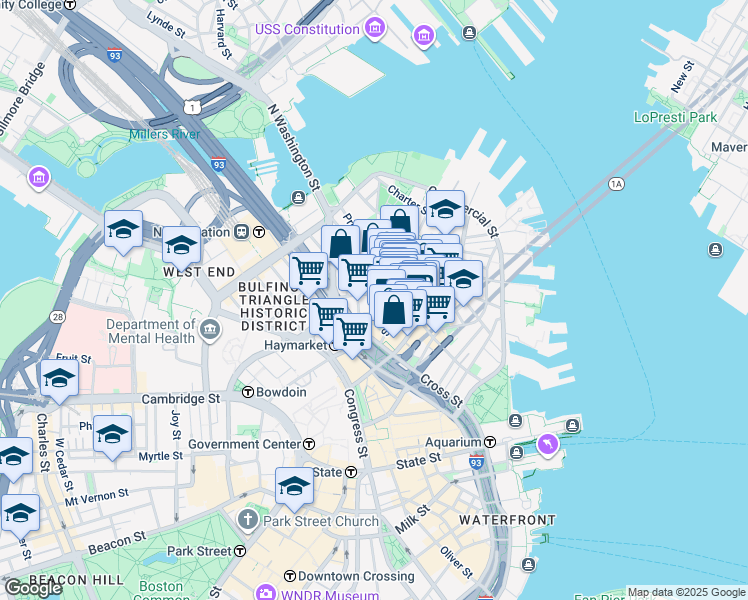
Task: Select the USS Constitution text label
Action: click(307, 30)
